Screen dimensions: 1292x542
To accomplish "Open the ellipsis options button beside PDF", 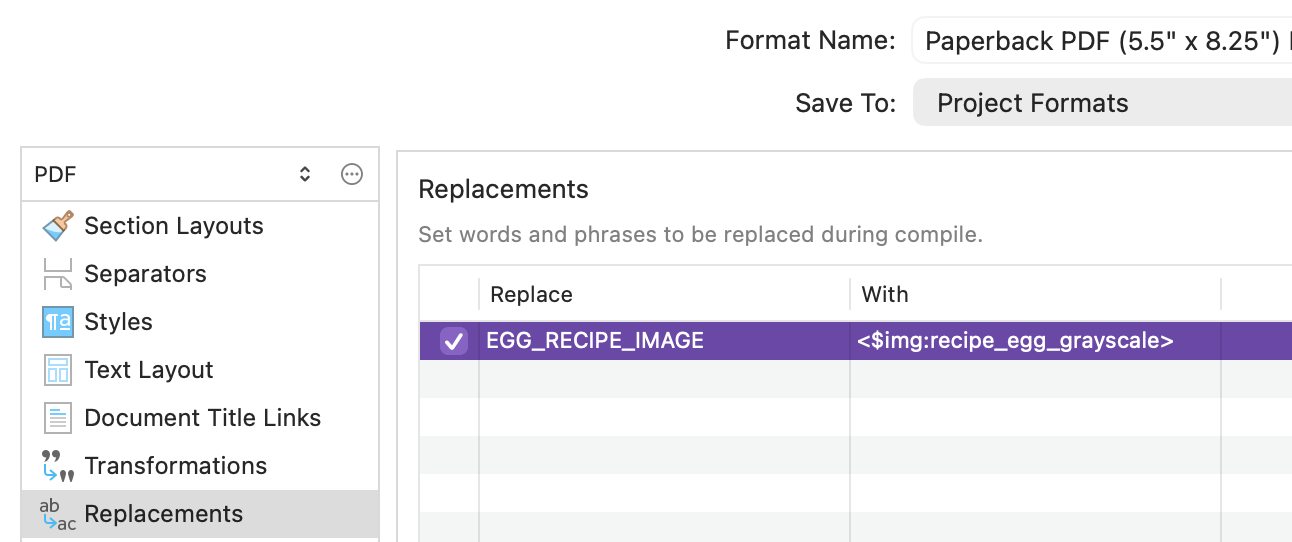I will point(352,175).
